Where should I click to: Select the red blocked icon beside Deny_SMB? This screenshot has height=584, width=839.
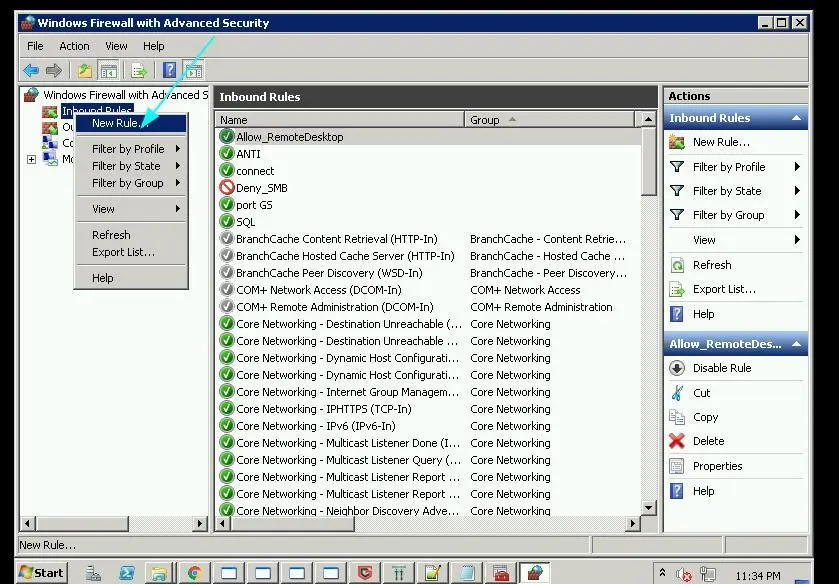227,188
